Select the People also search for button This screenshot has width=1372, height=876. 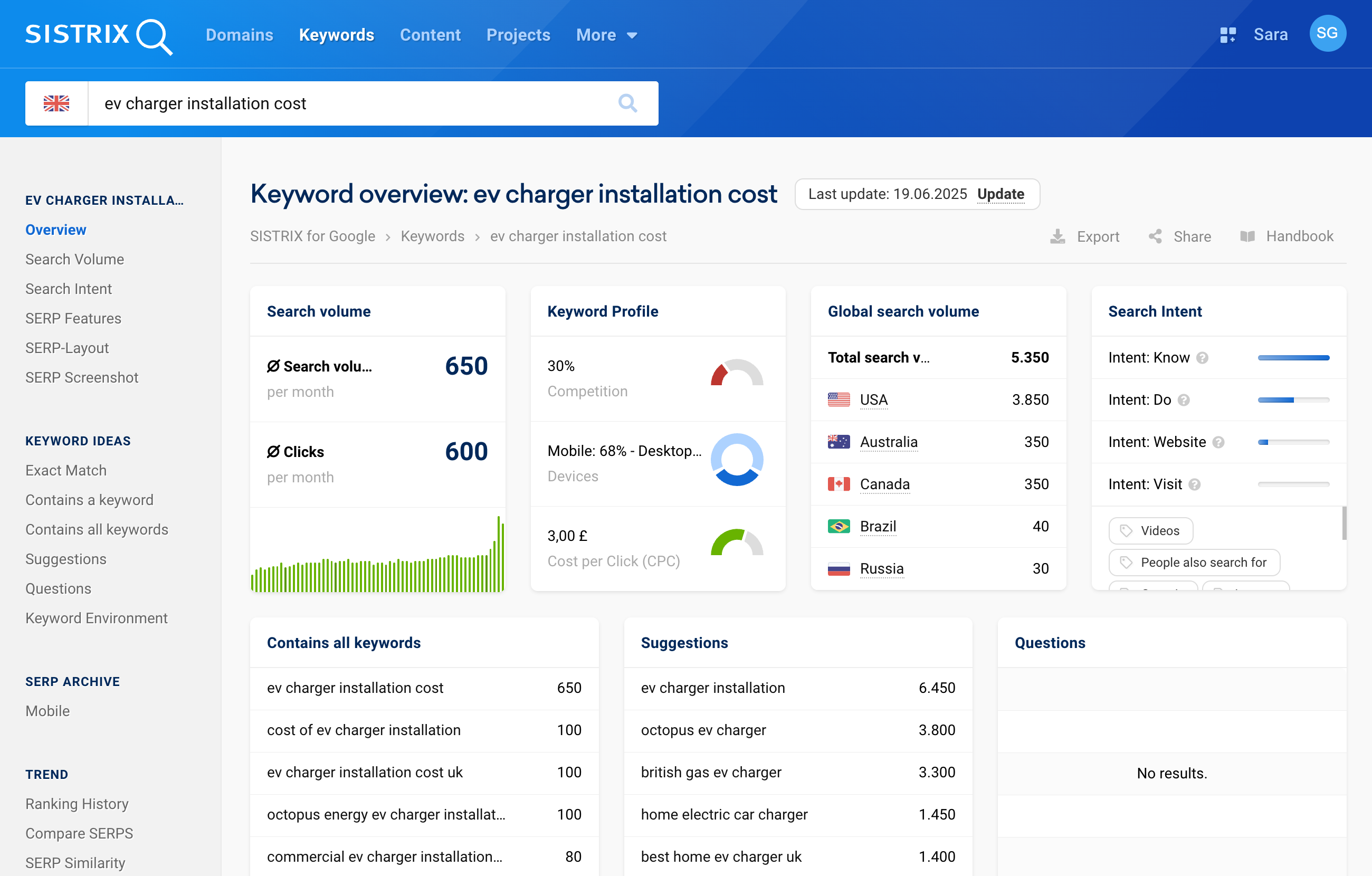pyautogui.click(x=1194, y=563)
